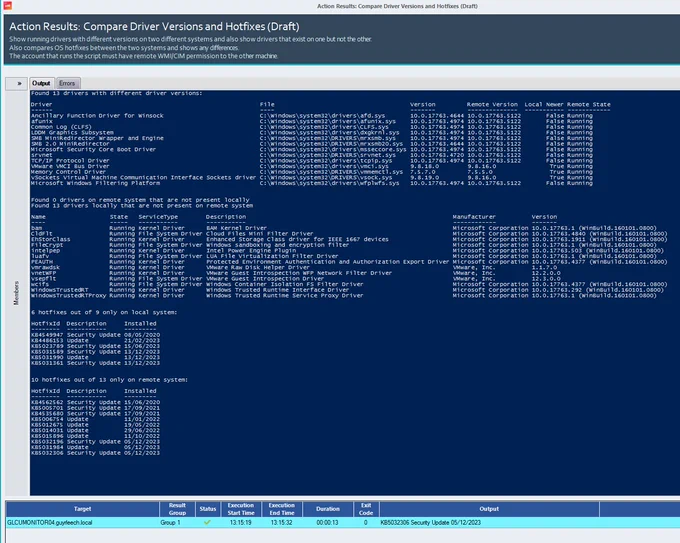This screenshot has height=543, width=680.
Task: Click the PEAUTH driver name
Action: click(x=42, y=262)
